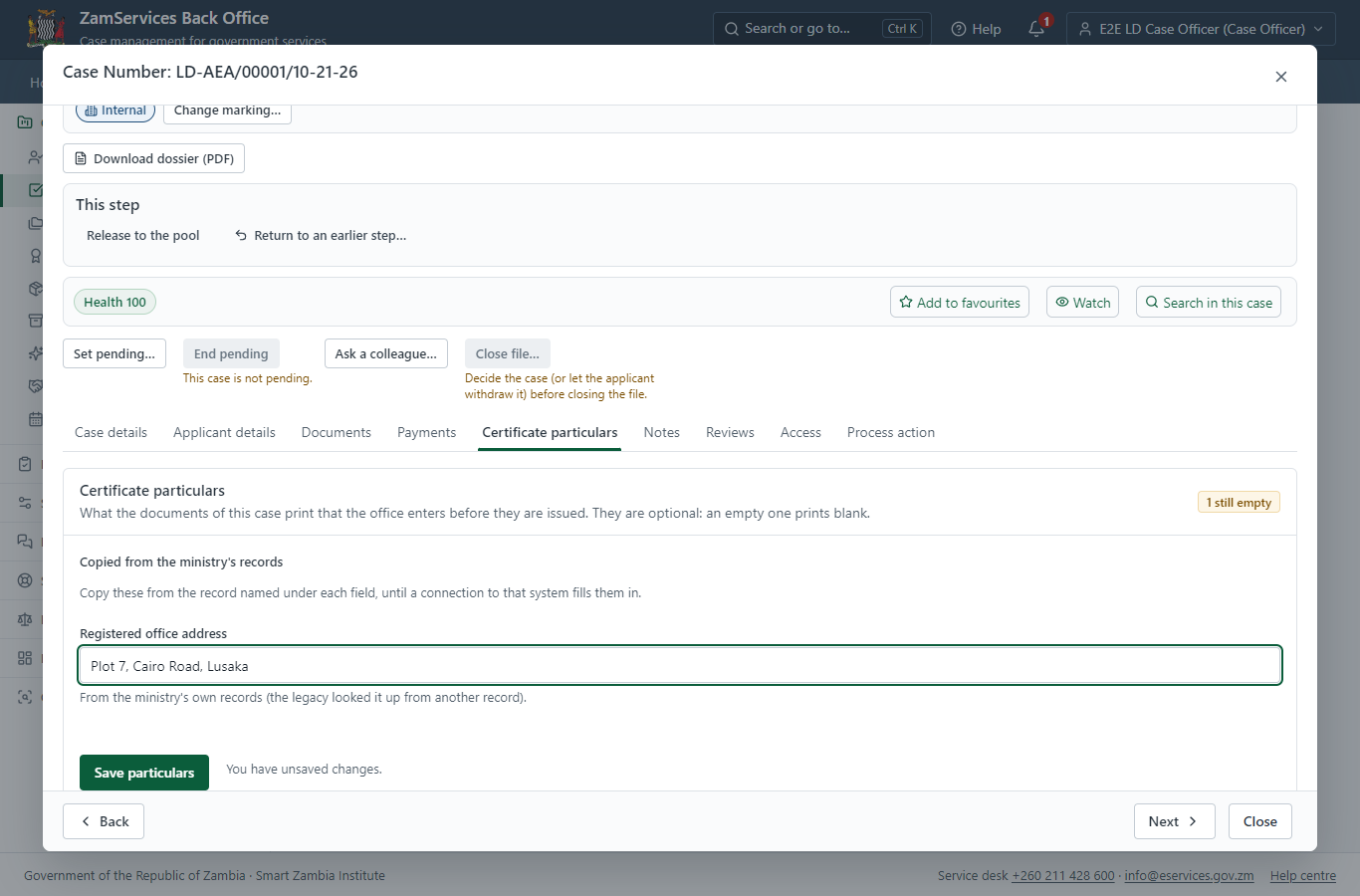Screen dimensions: 1360x896
Task: Click the lifebuoy icon in the sidebar
Action: point(25,580)
